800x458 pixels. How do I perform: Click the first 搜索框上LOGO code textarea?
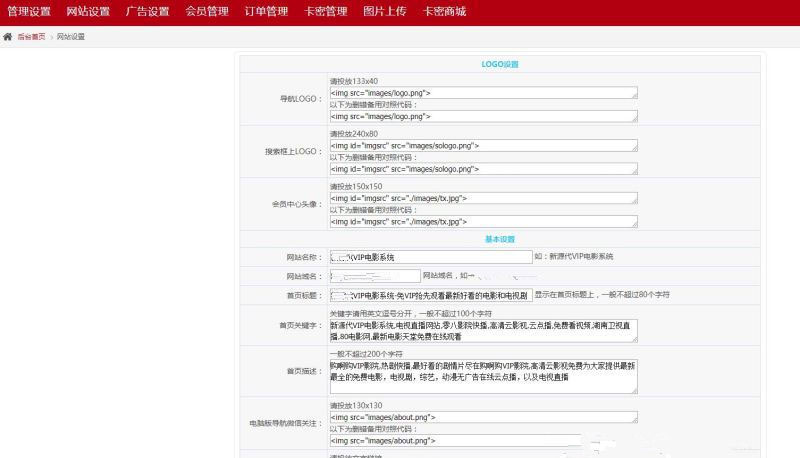pyautogui.click(x=483, y=145)
